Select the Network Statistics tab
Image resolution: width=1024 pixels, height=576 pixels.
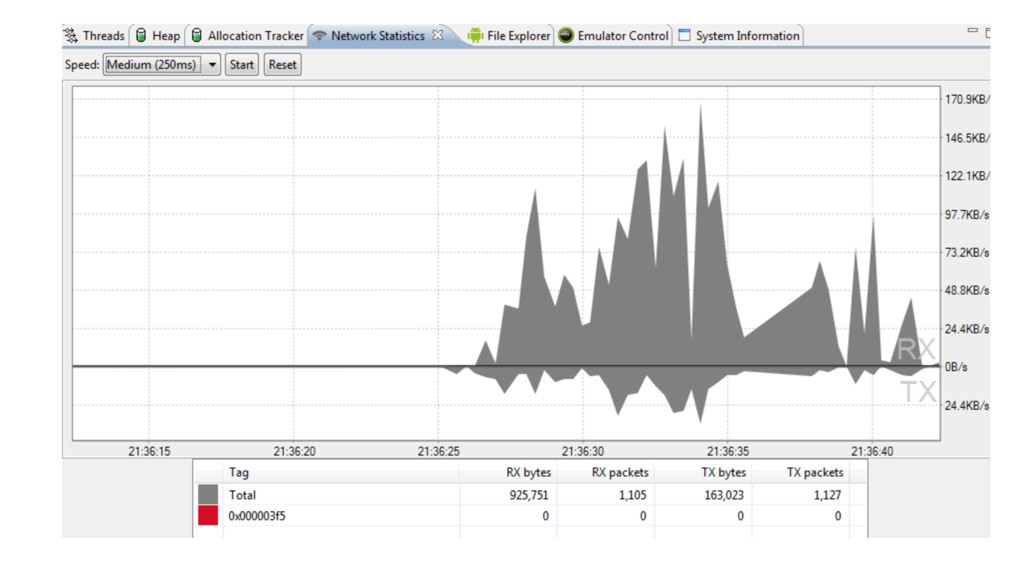point(377,36)
